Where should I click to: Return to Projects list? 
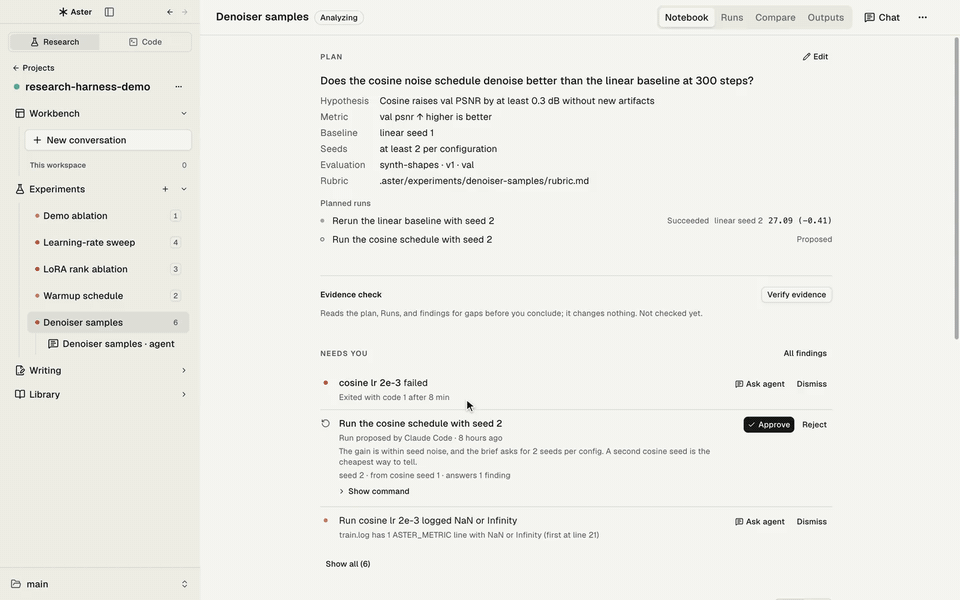click(x=34, y=68)
